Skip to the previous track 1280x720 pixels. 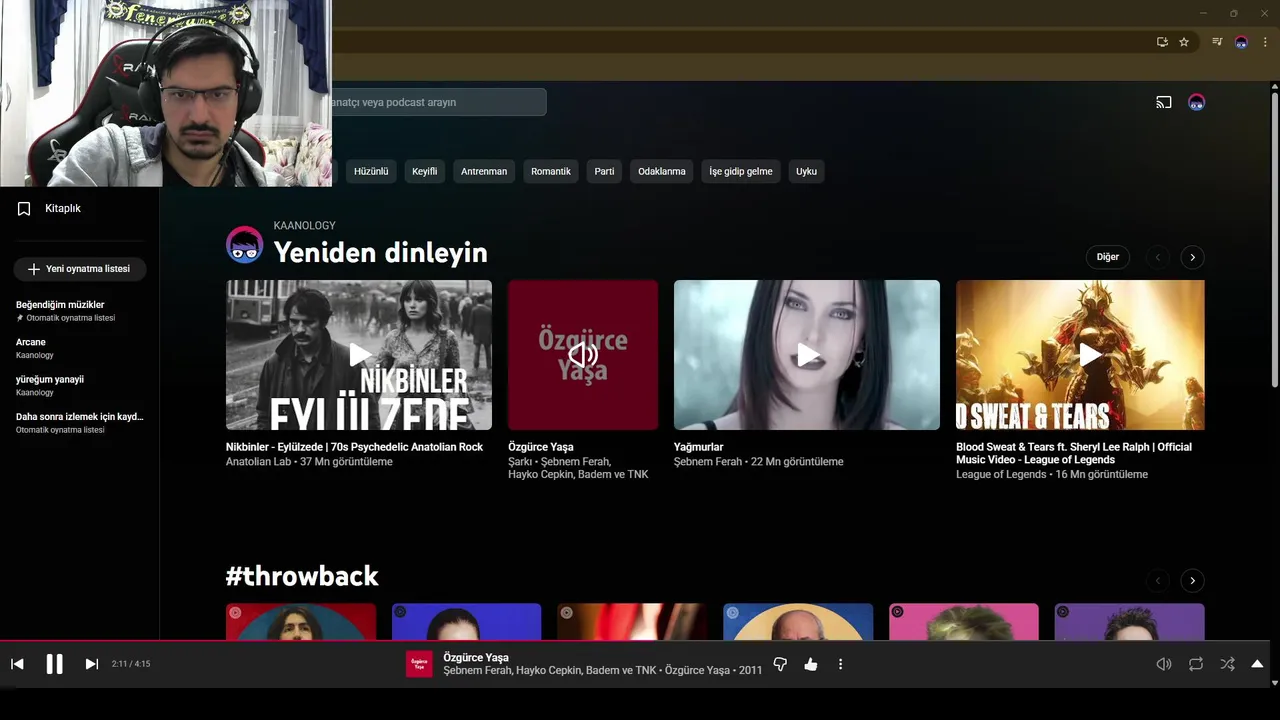(x=17, y=664)
